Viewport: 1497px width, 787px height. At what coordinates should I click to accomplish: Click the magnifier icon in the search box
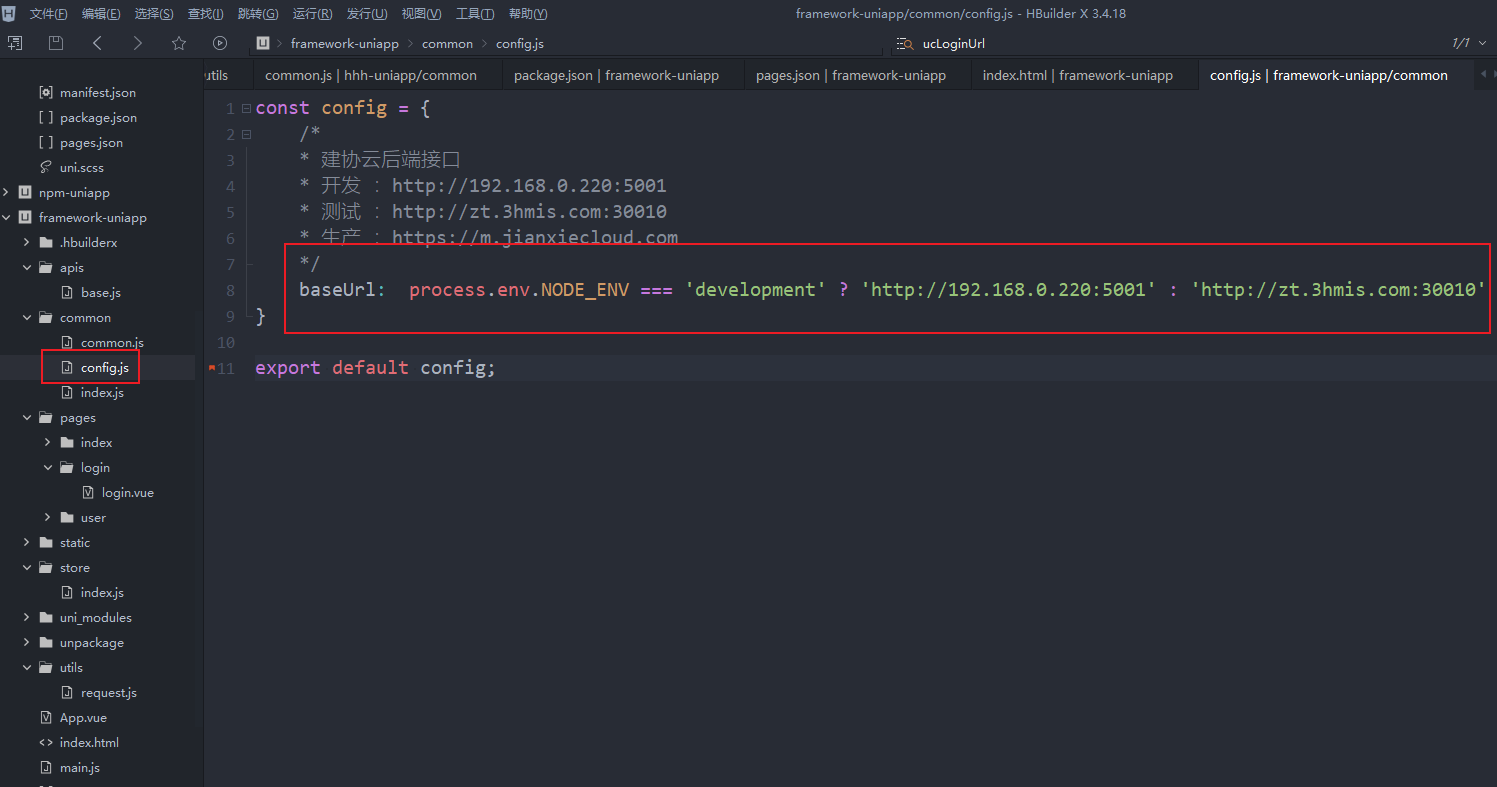(905, 43)
